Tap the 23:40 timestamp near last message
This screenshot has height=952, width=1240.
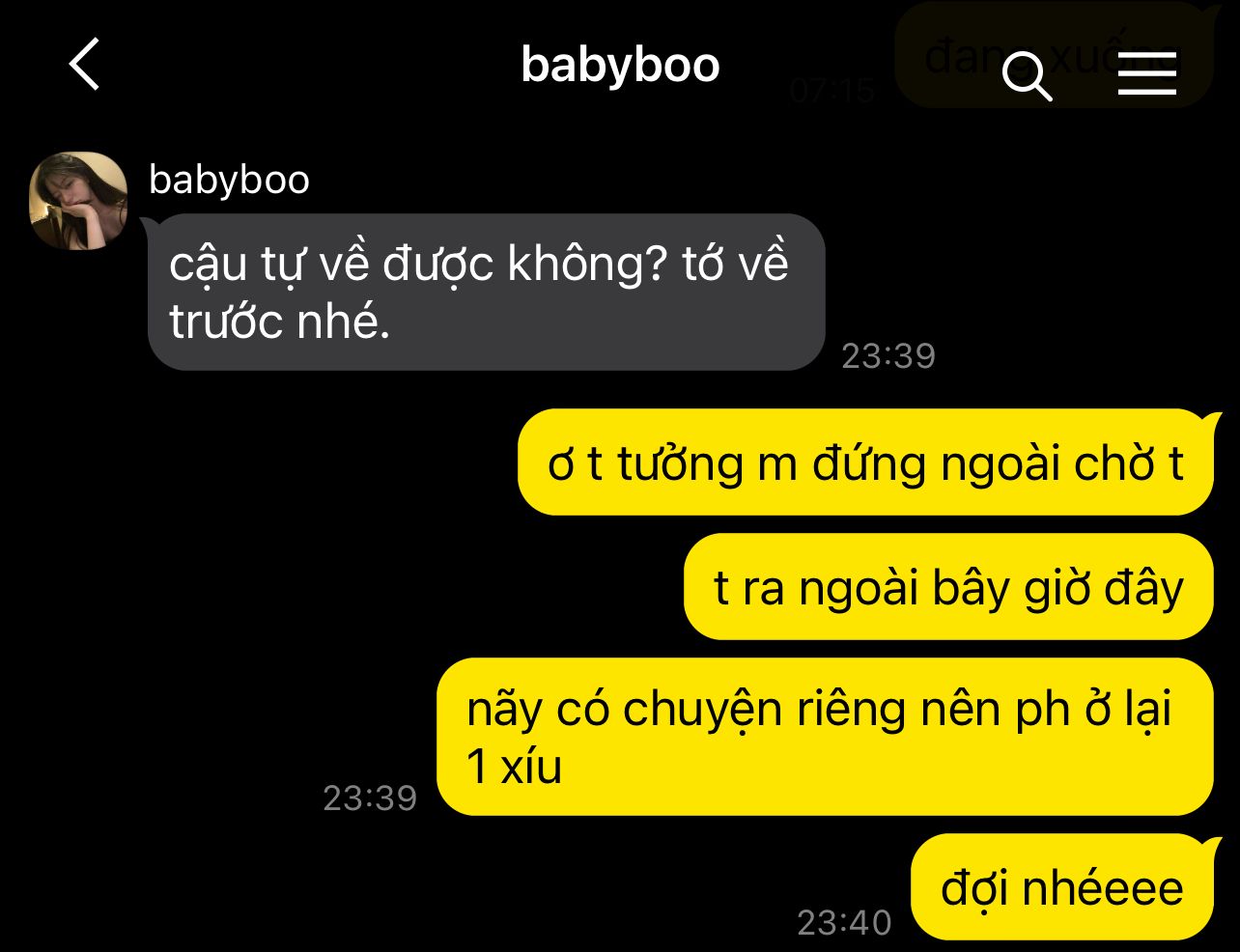coord(844,923)
